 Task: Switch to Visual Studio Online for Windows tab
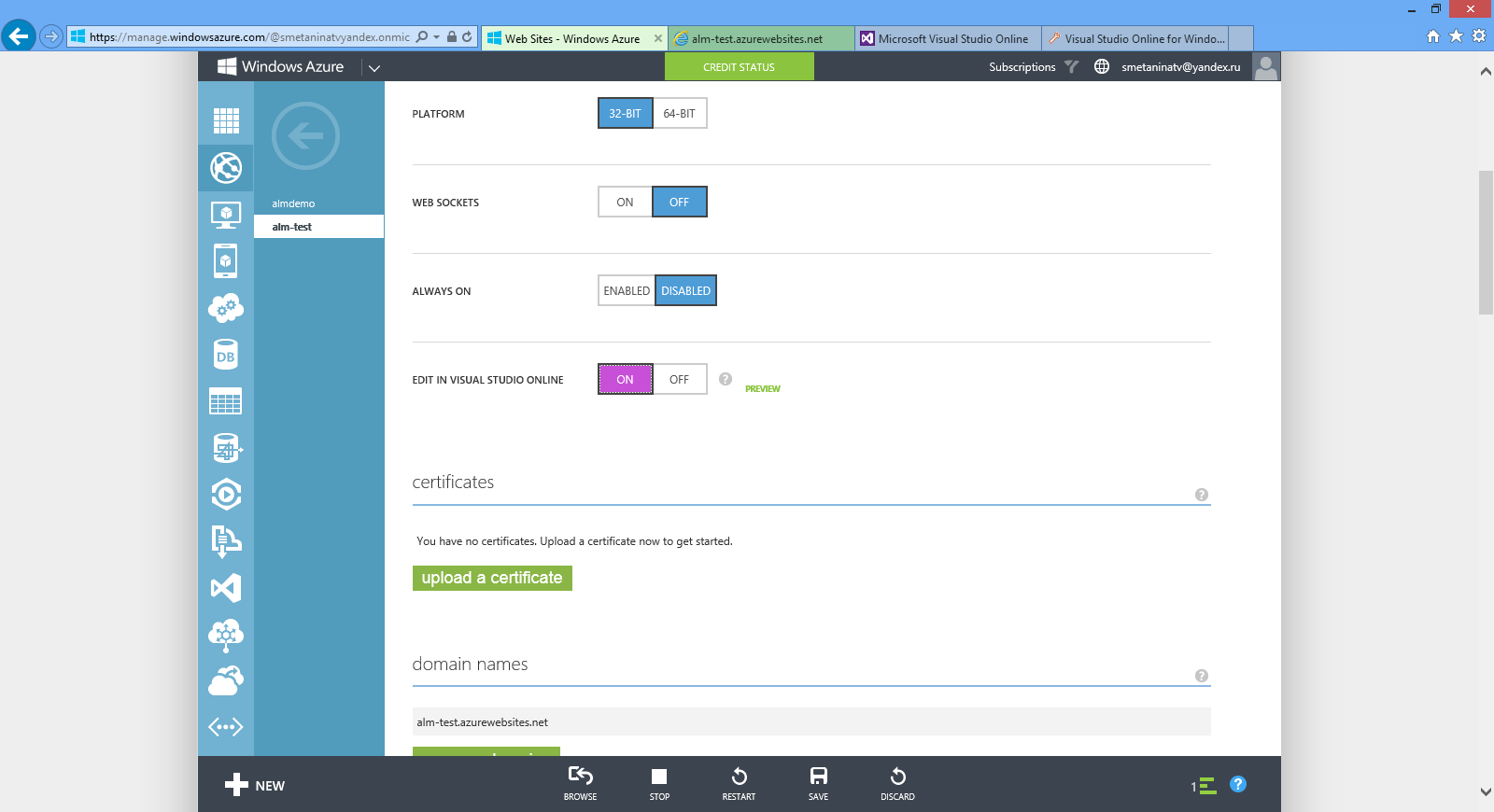click(1135, 38)
